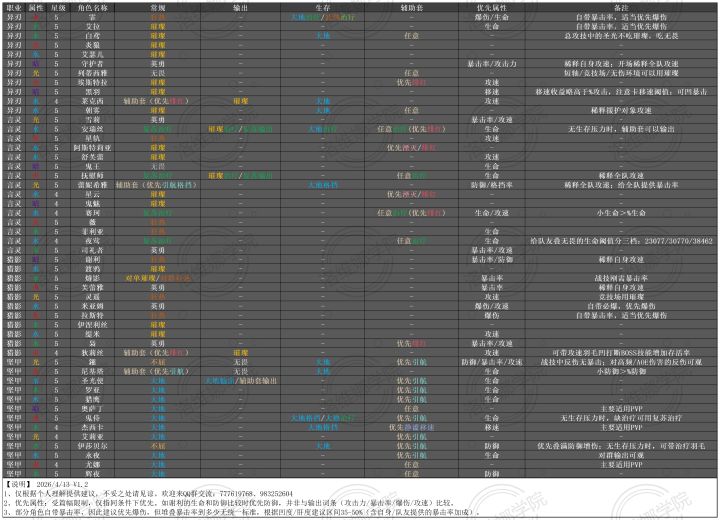
Task: Select the 职业 column header
Action: click(14, 8)
